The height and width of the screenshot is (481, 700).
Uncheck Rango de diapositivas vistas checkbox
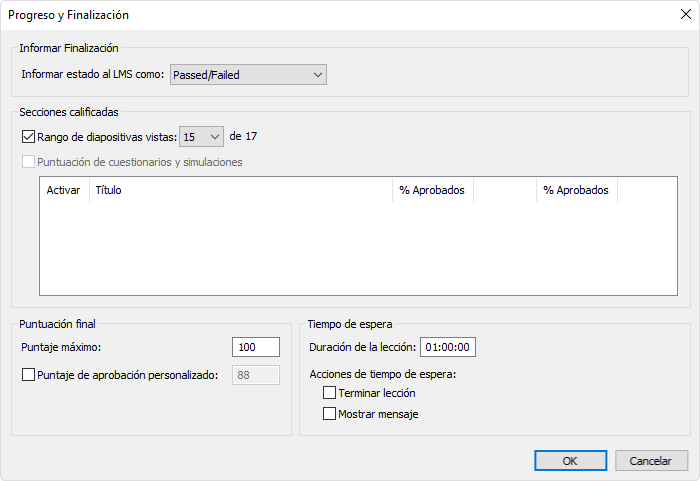tap(28, 137)
